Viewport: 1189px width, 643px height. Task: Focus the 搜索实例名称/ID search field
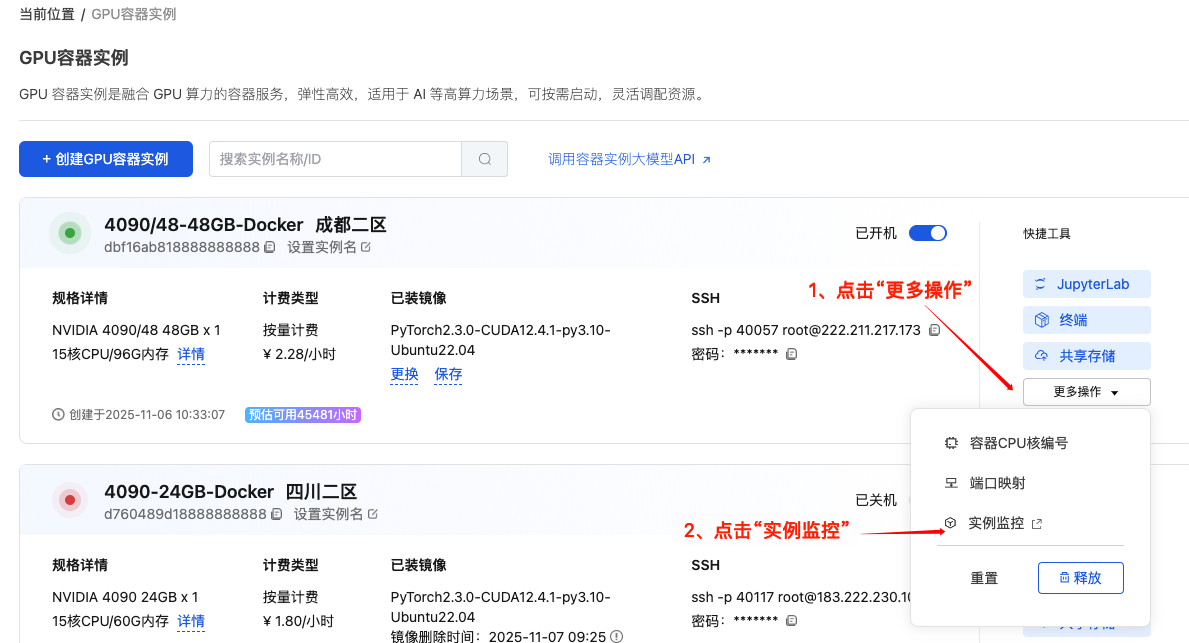point(335,159)
